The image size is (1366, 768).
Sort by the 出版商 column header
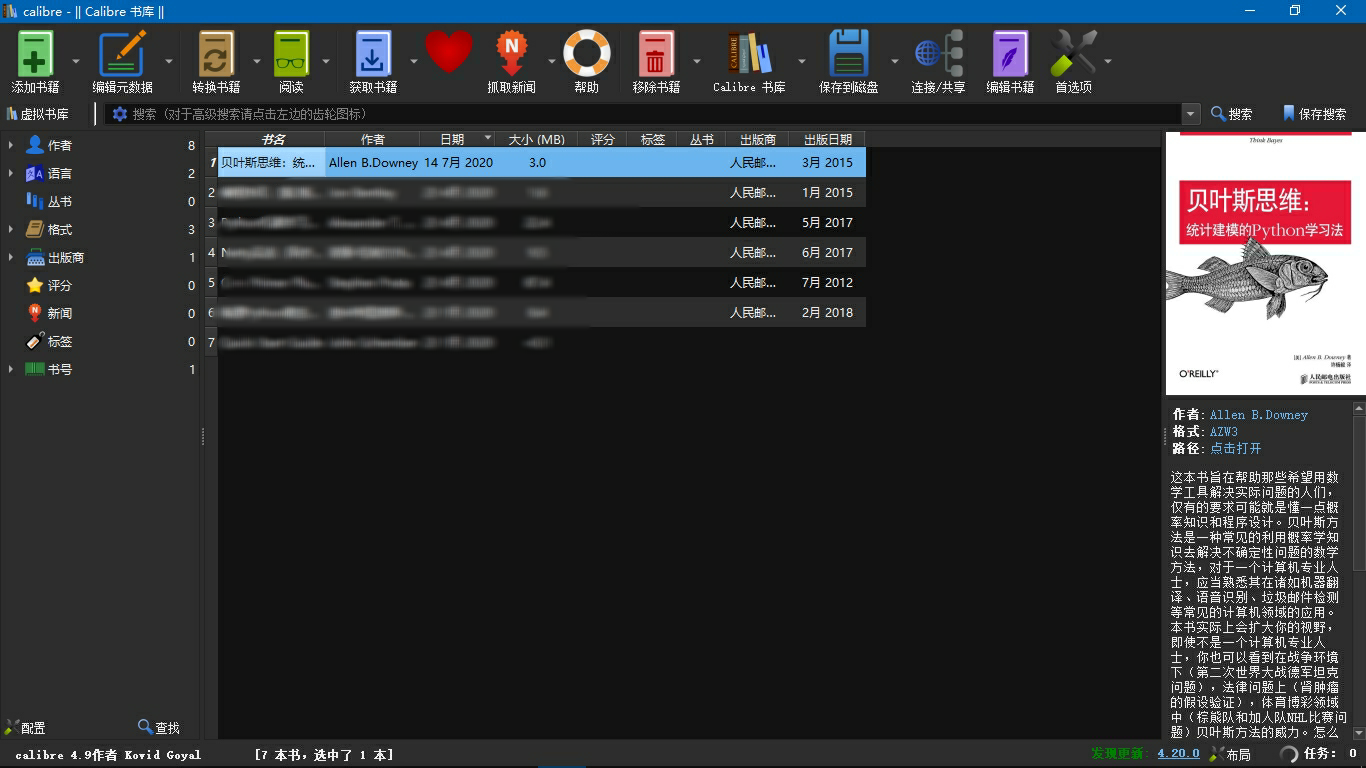pos(757,139)
